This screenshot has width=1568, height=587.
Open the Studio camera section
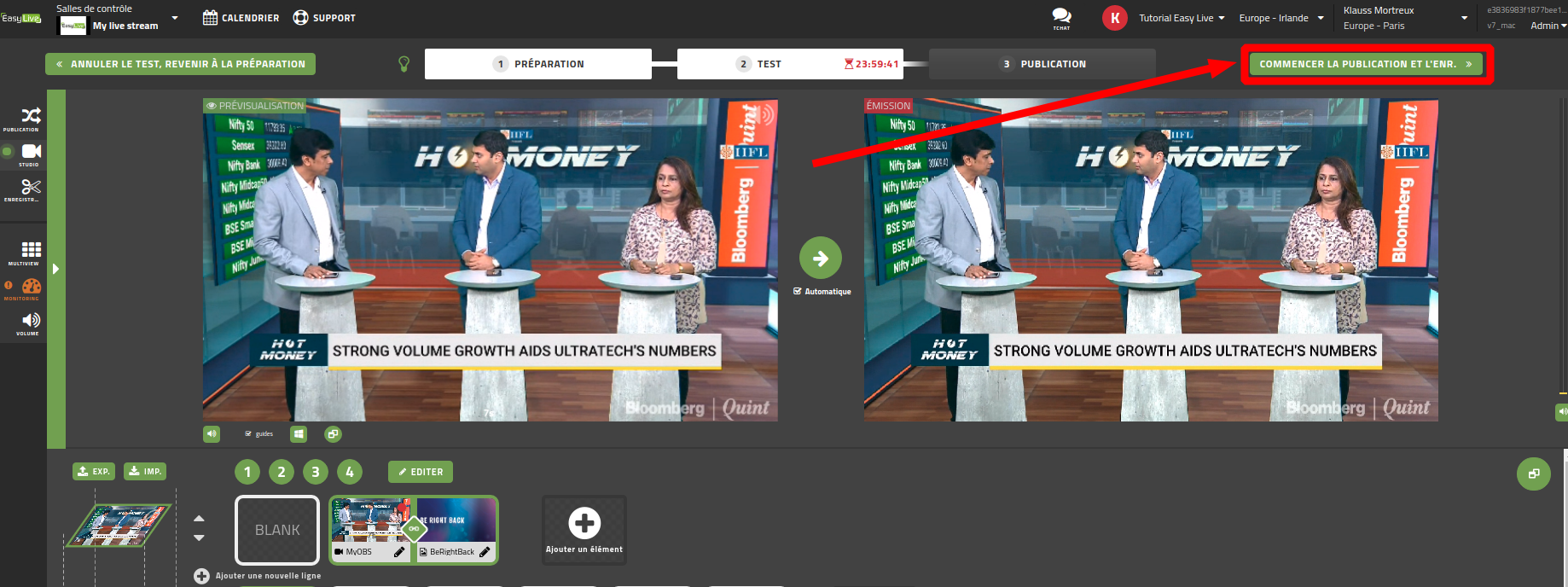coord(32,154)
